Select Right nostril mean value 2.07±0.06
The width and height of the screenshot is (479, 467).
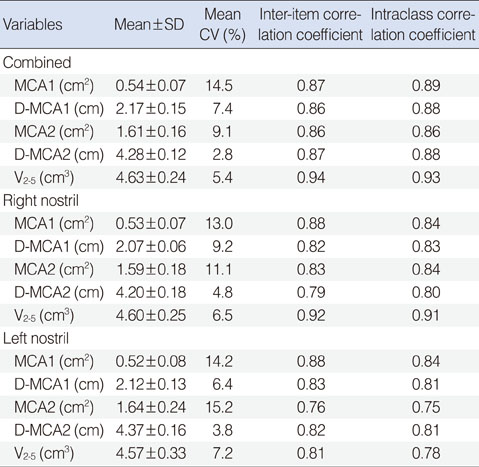click(x=151, y=247)
